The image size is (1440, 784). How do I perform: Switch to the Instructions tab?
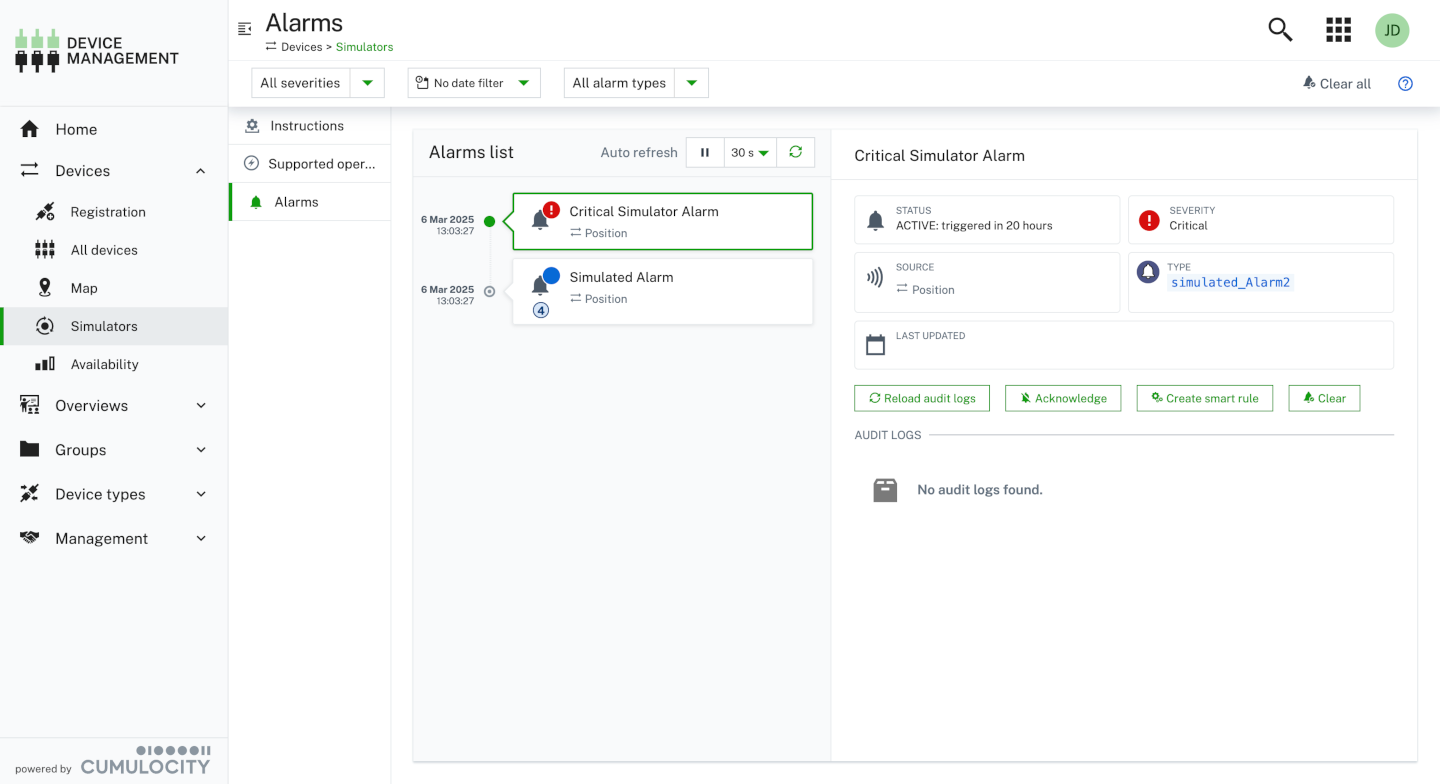pyautogui.click(x=307, y=126)
